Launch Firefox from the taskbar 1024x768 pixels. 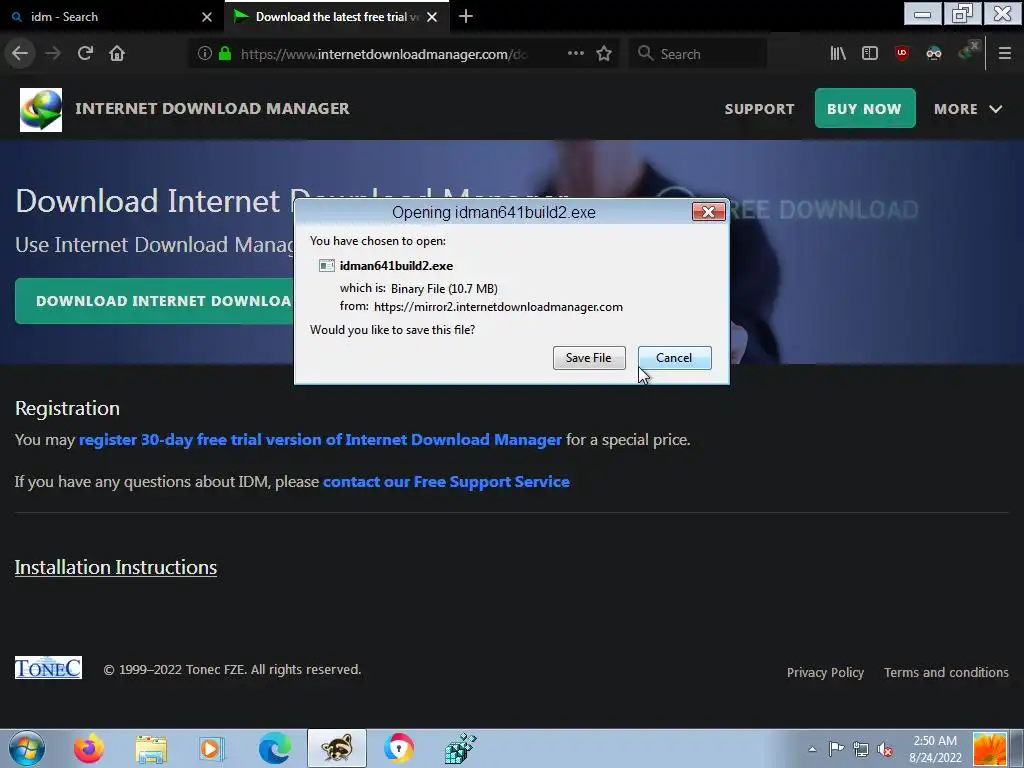[x=88, y=748]
